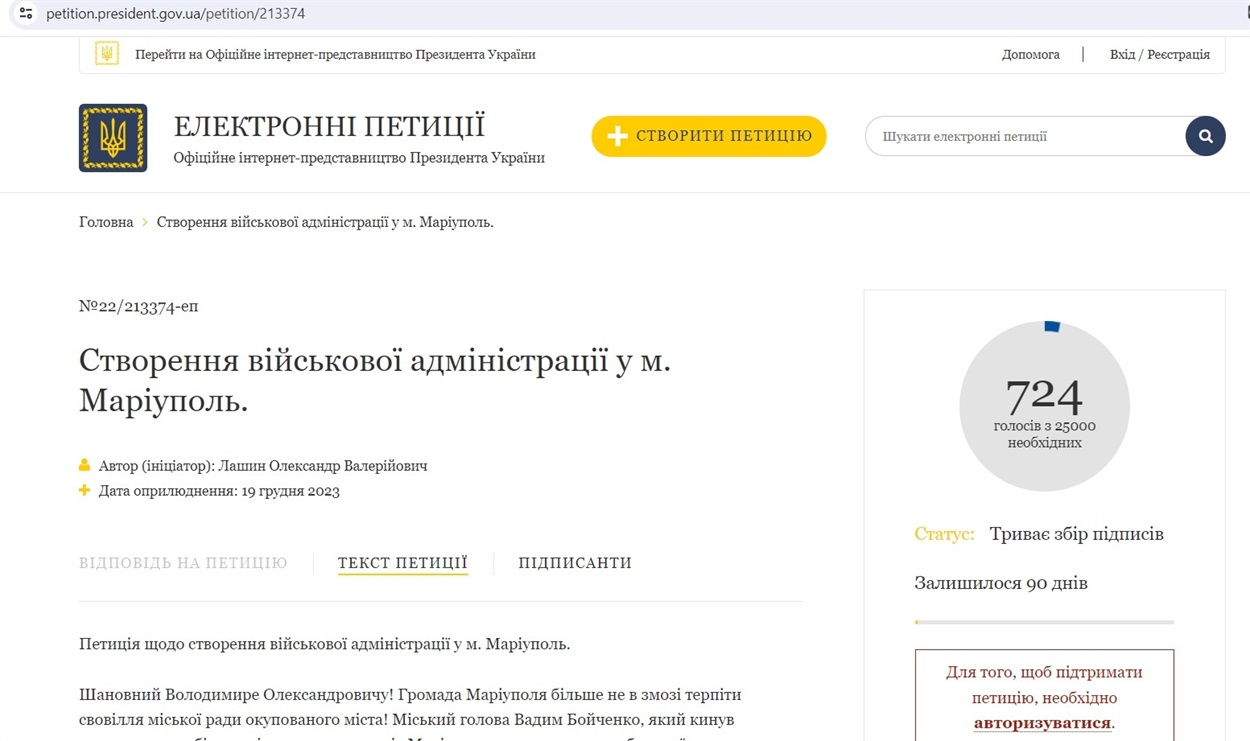The height and width of the screenshot is (741, 1250).
Task: Switch to ВІДПОВІДЬ НА ПЕТИЦІЮ tab
Action: click(x=183, y=563)
